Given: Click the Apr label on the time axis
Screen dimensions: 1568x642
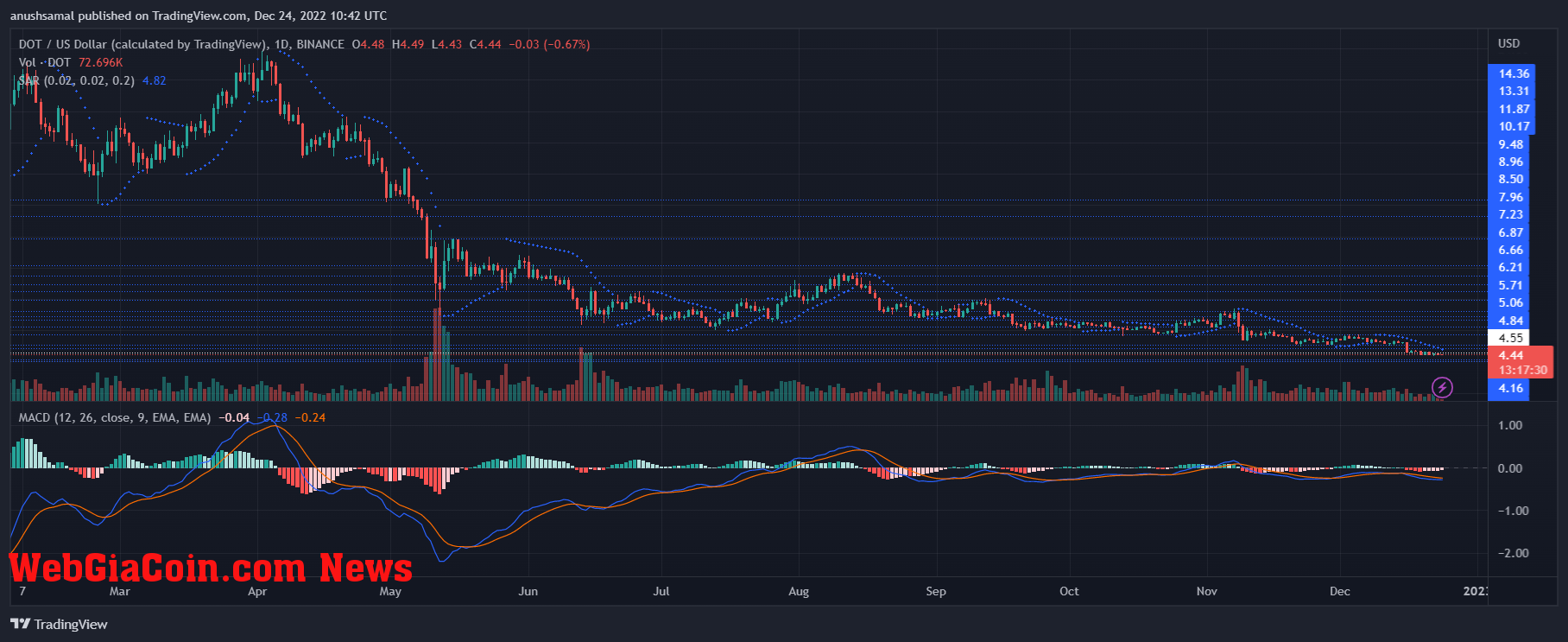Looking at the screenshot, I should tap(257, 591).
